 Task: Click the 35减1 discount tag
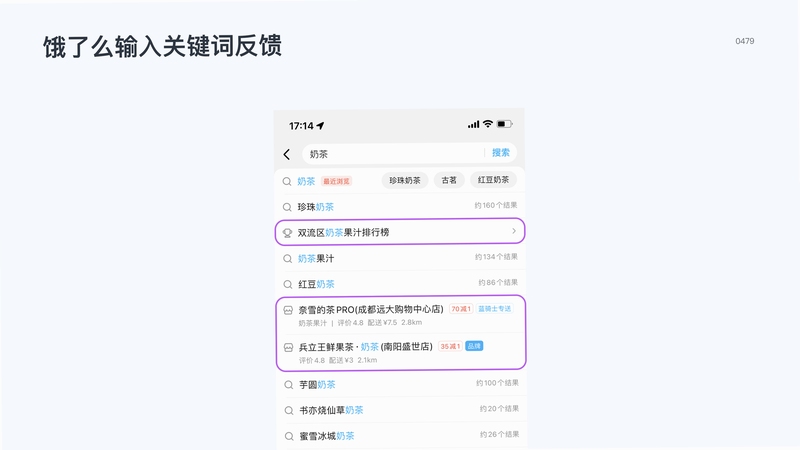pos(450,346)
